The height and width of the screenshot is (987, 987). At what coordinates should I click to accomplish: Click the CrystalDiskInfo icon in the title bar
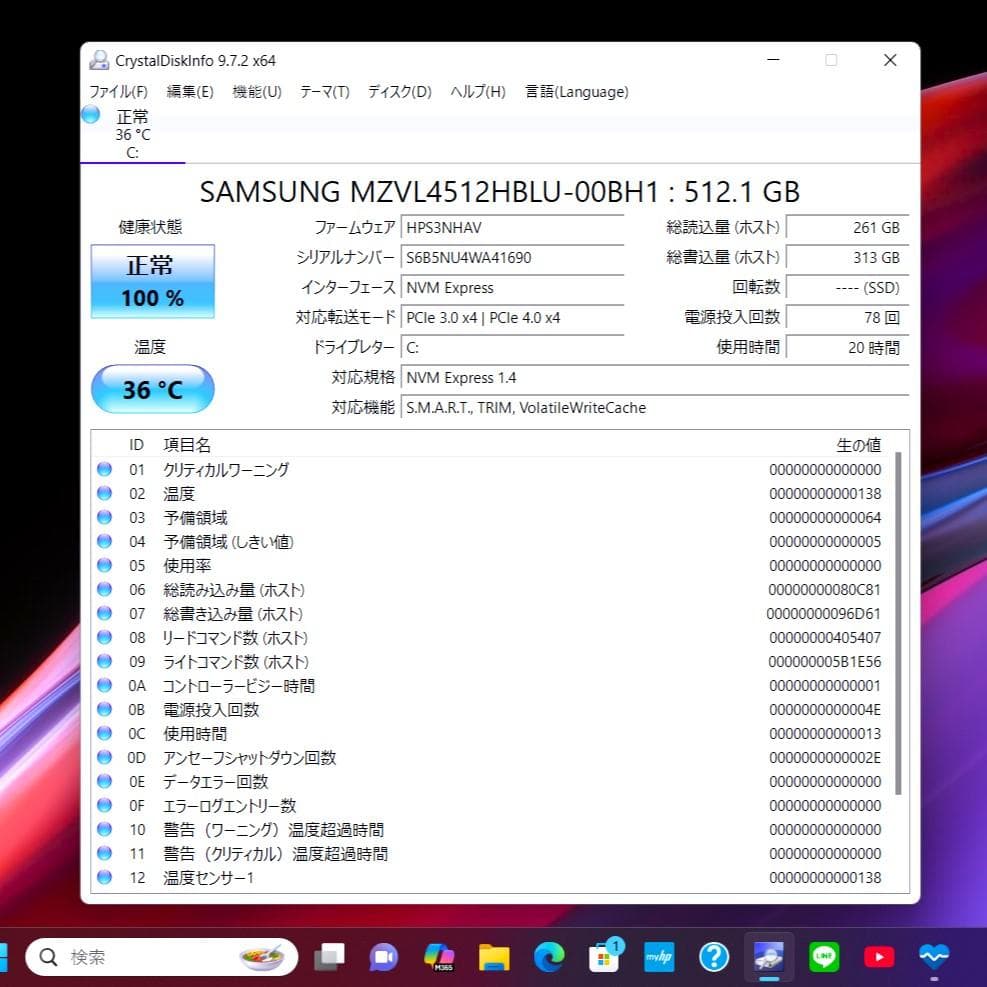pyautogui.click(x=98, y=60)
